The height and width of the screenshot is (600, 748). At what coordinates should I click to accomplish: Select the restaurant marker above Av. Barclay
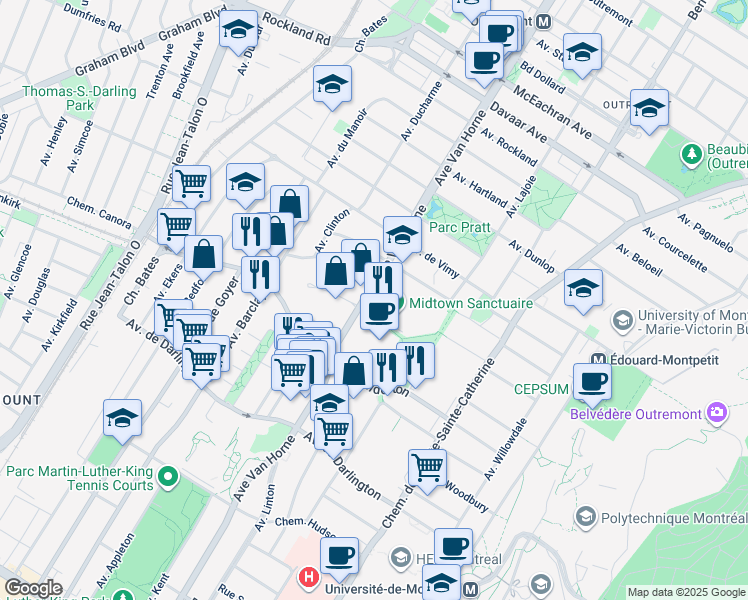[260, 276]
